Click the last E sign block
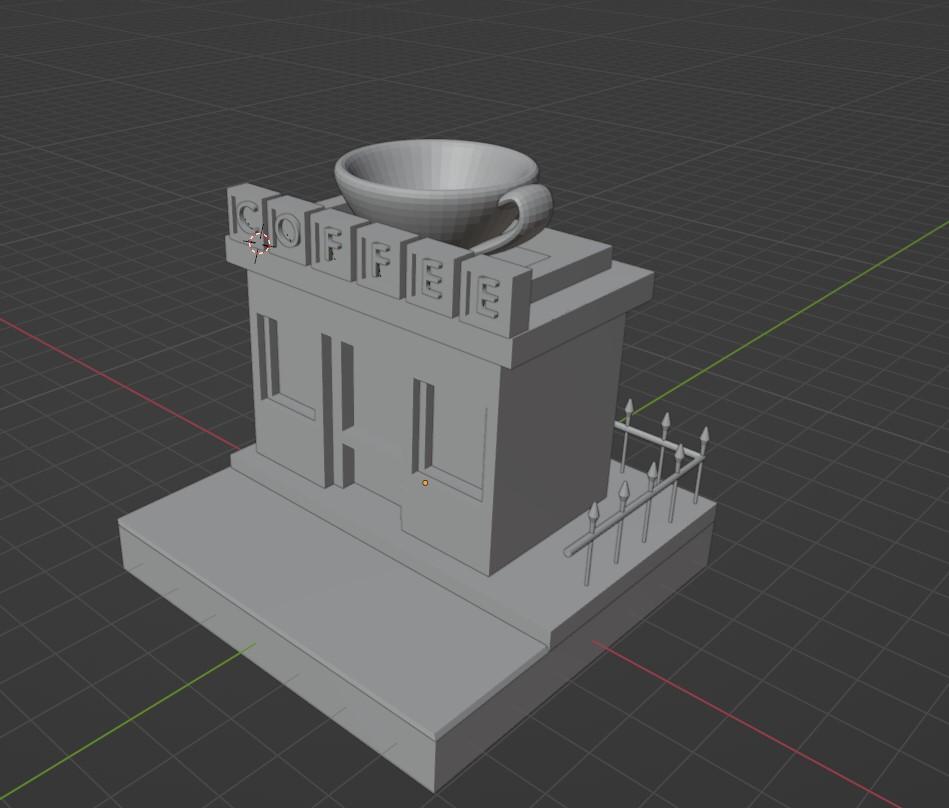949x808 pixels. pos(489,298)
